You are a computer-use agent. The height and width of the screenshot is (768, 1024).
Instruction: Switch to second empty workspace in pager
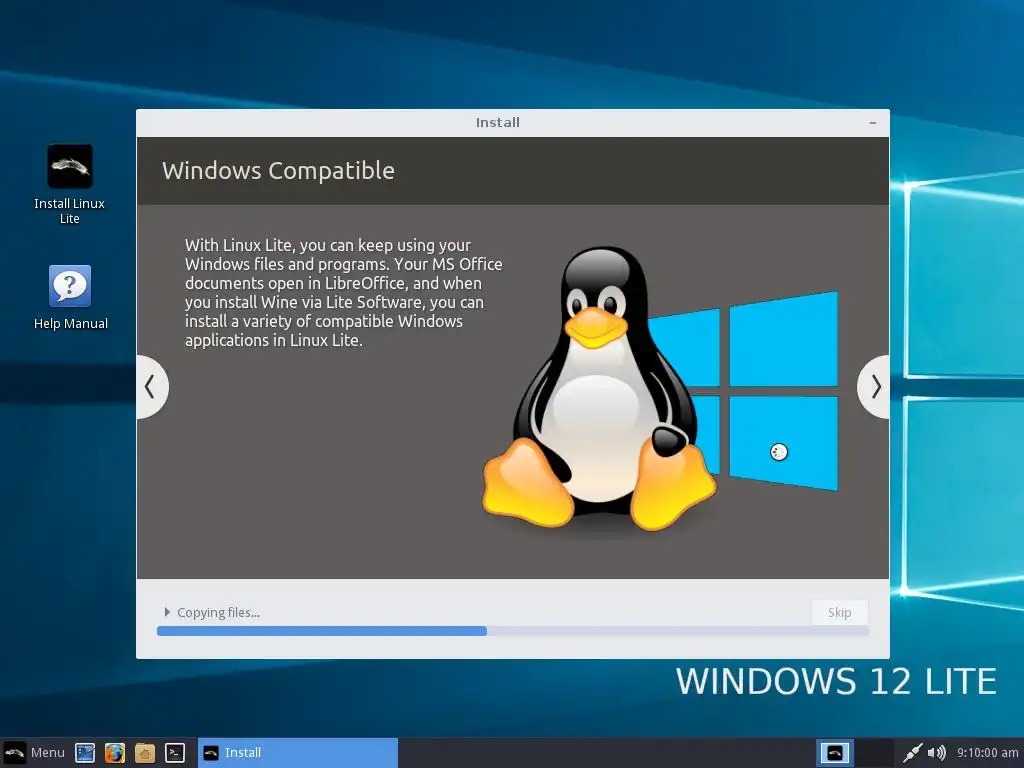tap(874, 753)
